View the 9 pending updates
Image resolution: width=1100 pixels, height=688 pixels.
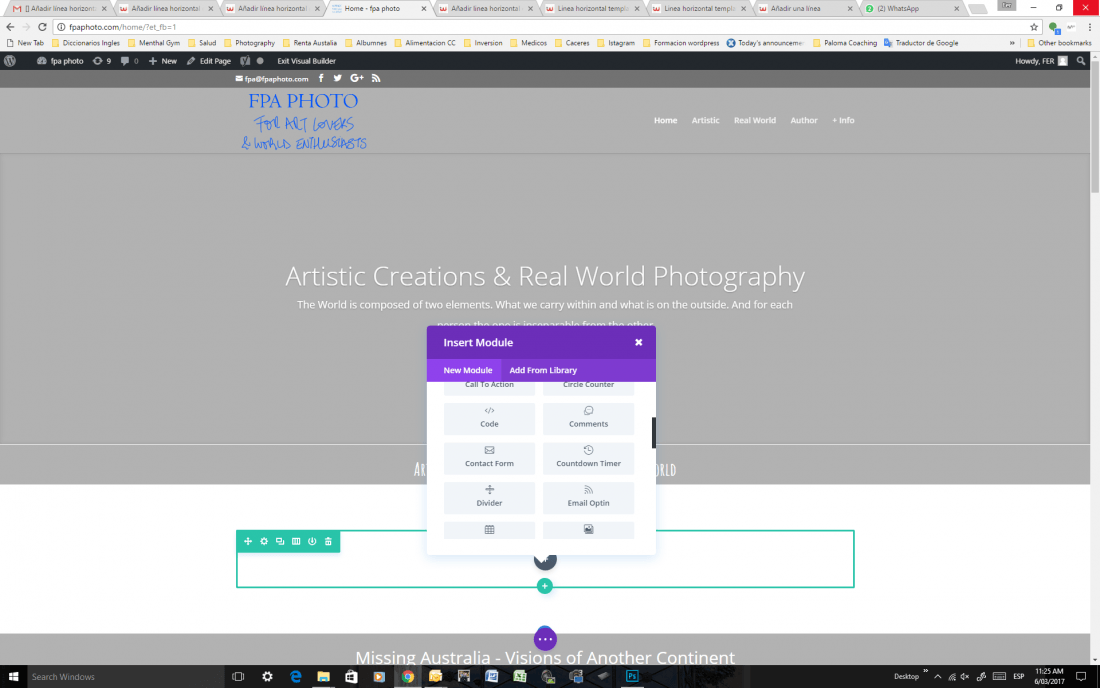[102, 61]
